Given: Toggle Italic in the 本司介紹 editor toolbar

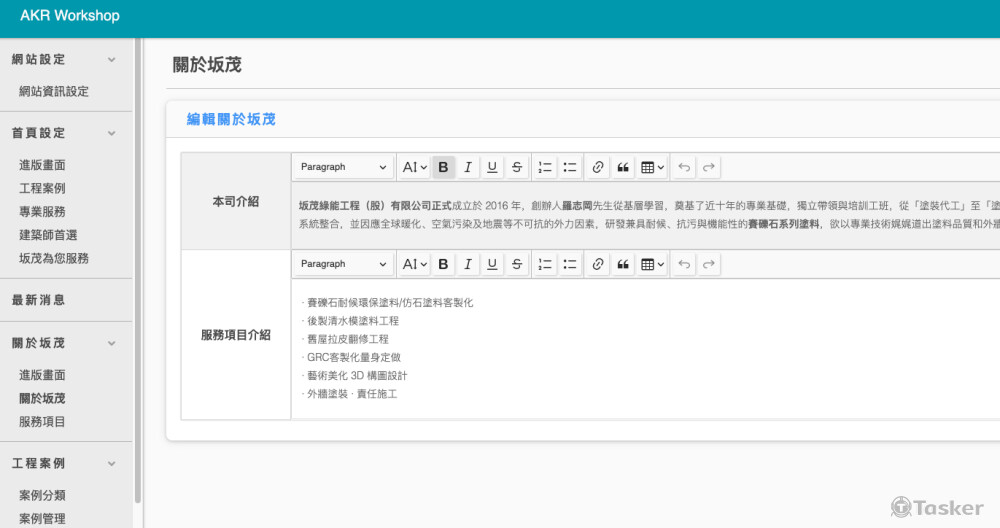Looking at the screenshot, I should [467, 167].
